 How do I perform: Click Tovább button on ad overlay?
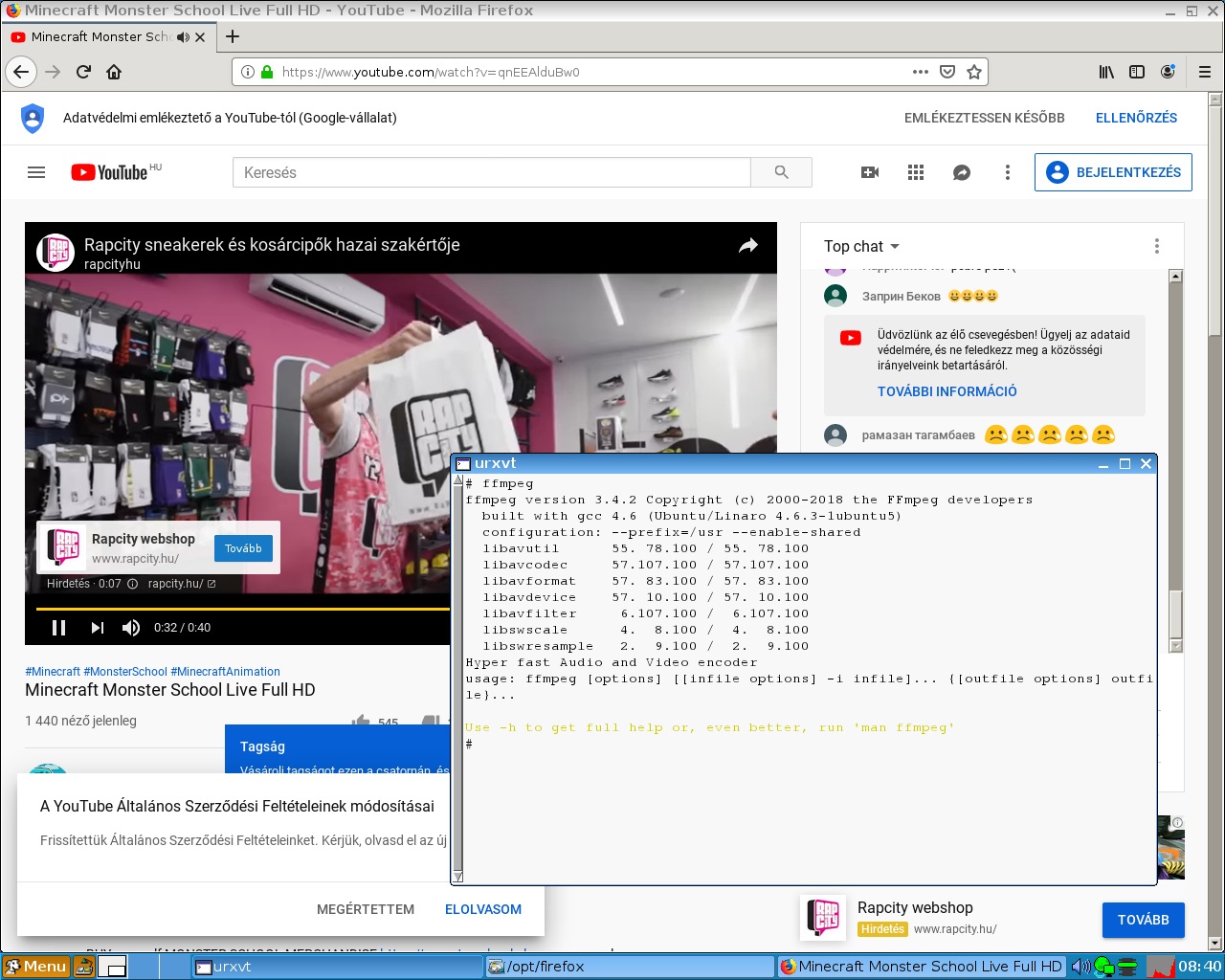[243, 548]
